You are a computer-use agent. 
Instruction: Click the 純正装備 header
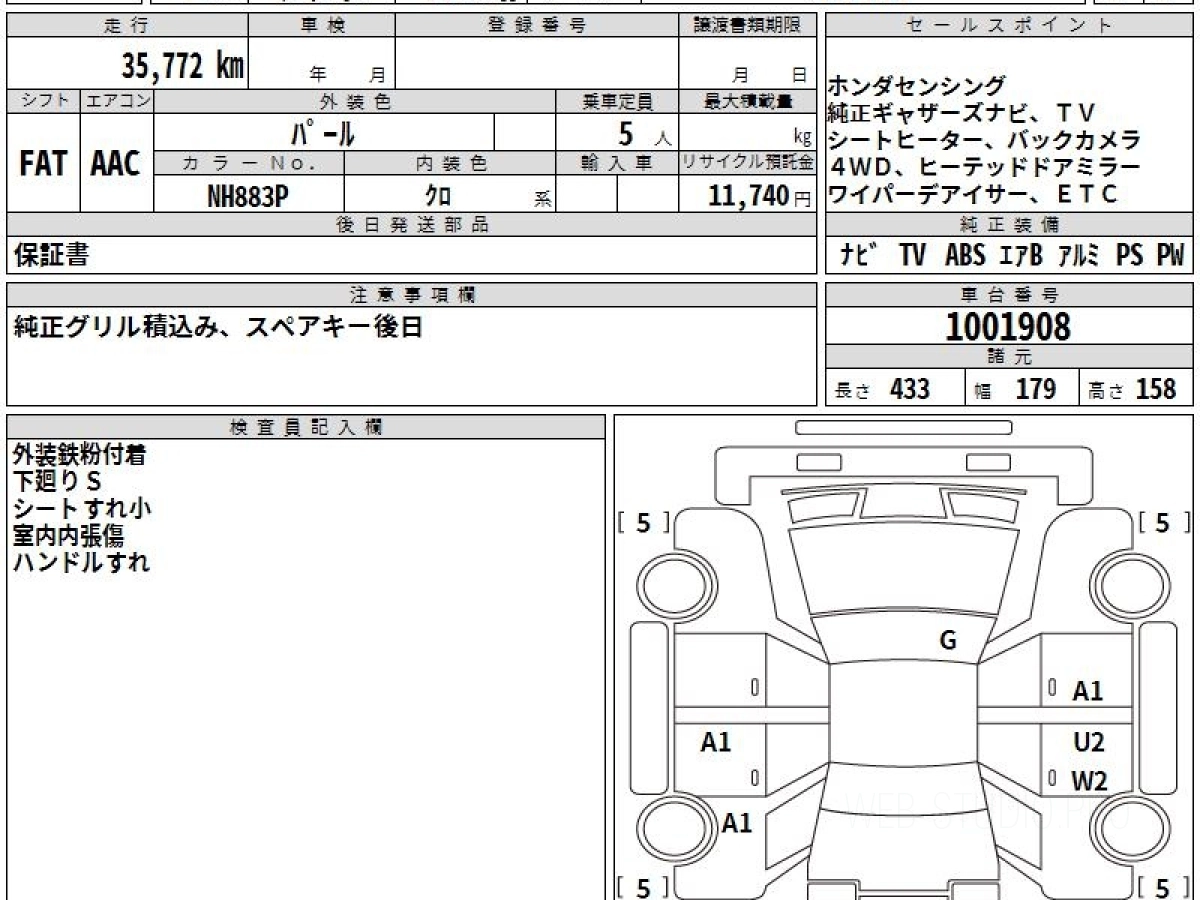coord(1010,225)
